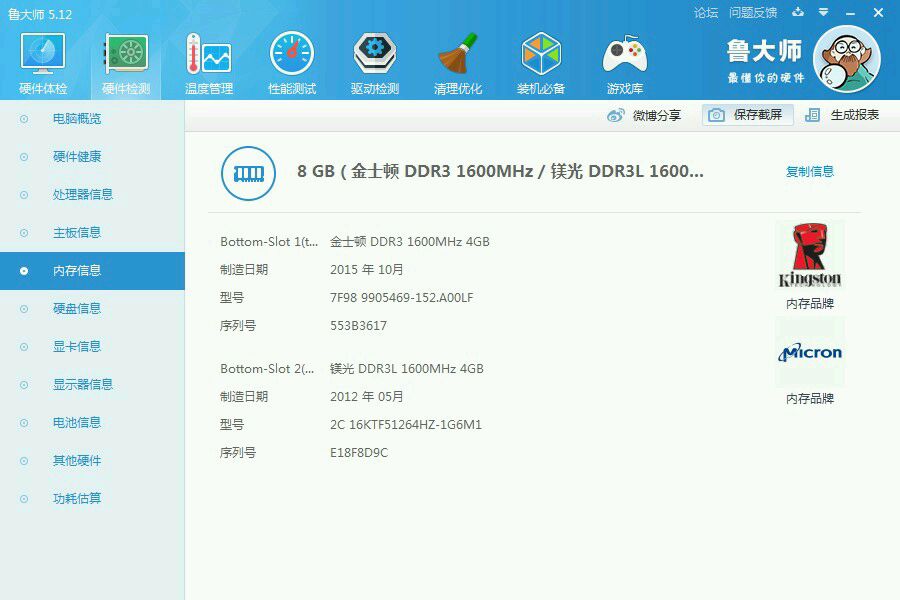Click 镁光 DDR3L 1600MHz 4GB value
This screenshot has height=600, width=900.
[x=407, y=369]
